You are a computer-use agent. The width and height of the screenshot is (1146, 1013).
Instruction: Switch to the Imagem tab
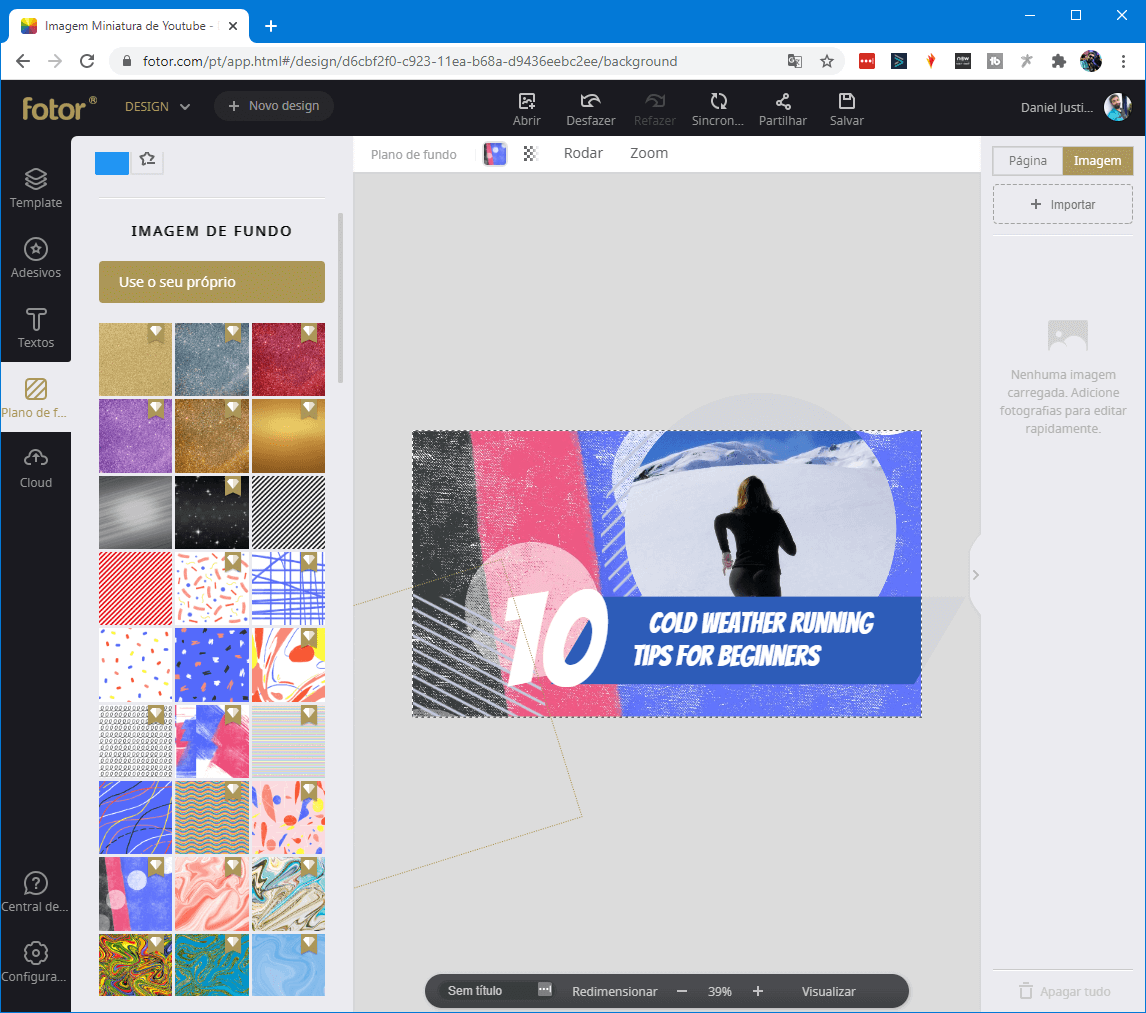tap(1097, 160)
